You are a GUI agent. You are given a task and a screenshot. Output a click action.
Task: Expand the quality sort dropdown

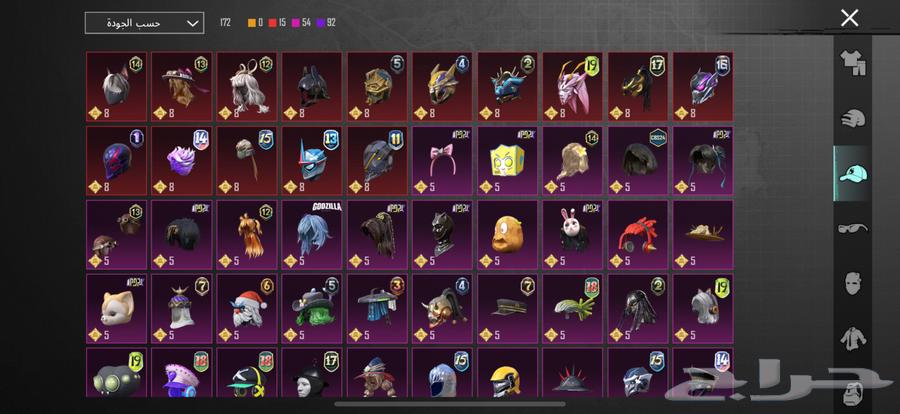144,23
